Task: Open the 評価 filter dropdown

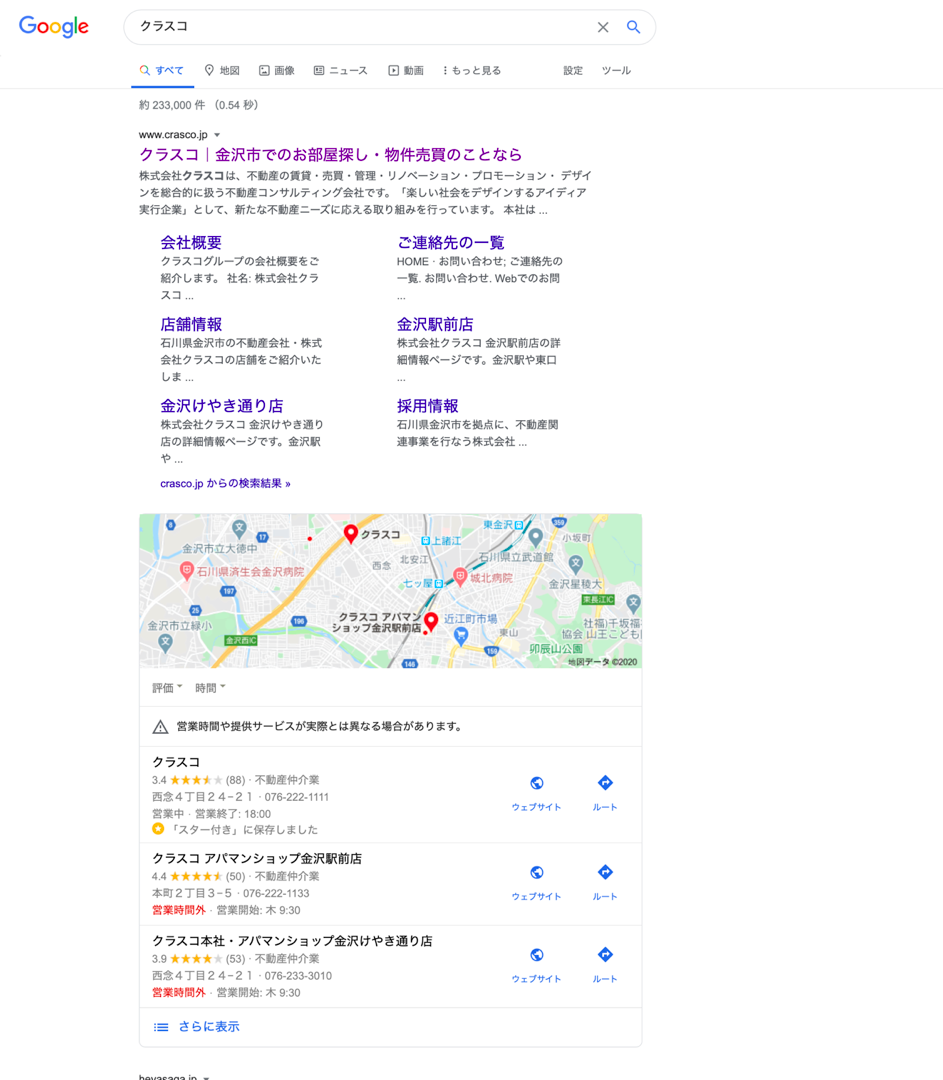Action: coord(167,687)
